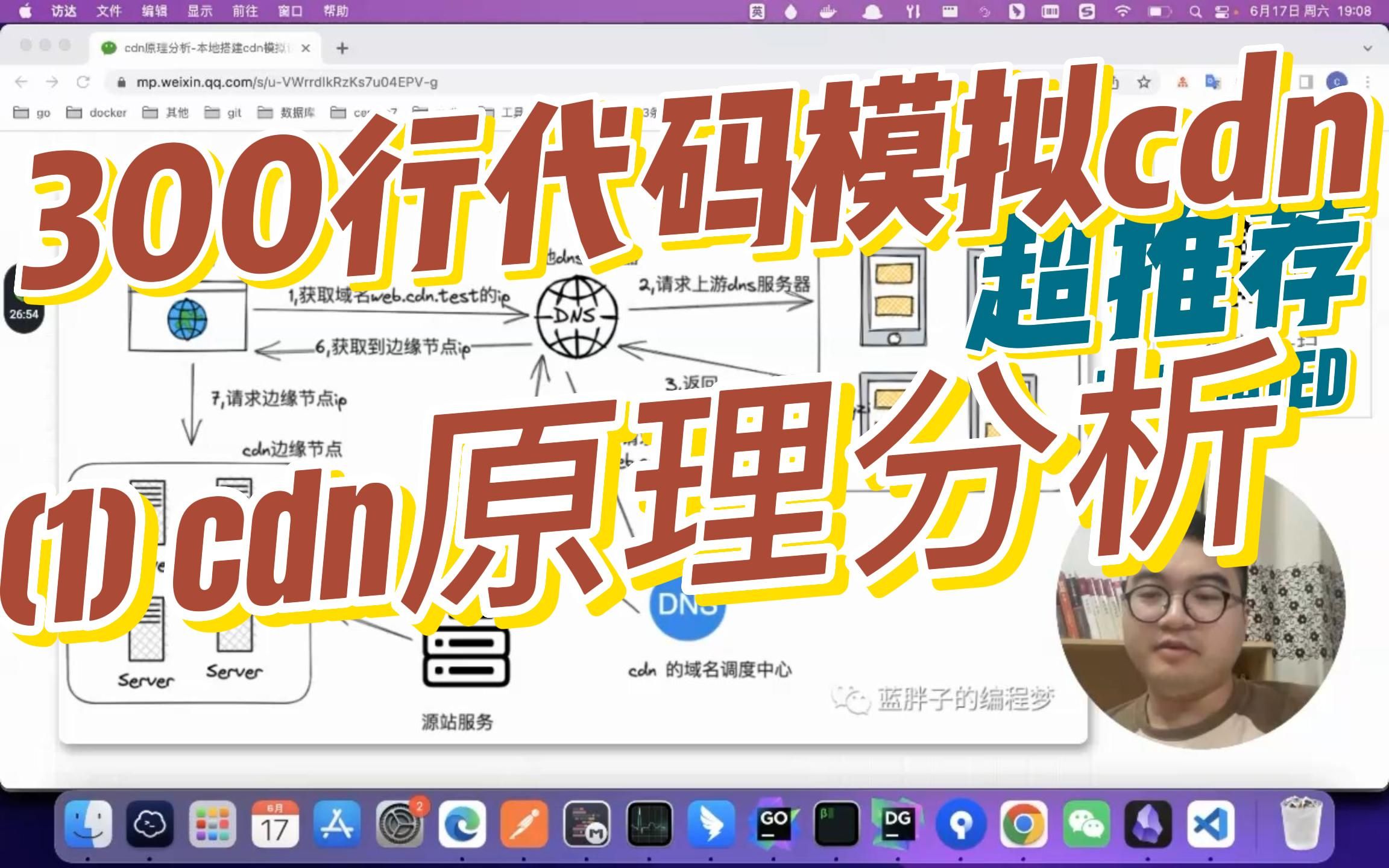The height and width of the screenshot is (868, 1389).
Task: Open the 帮助 menu
Action: (336, 11)
